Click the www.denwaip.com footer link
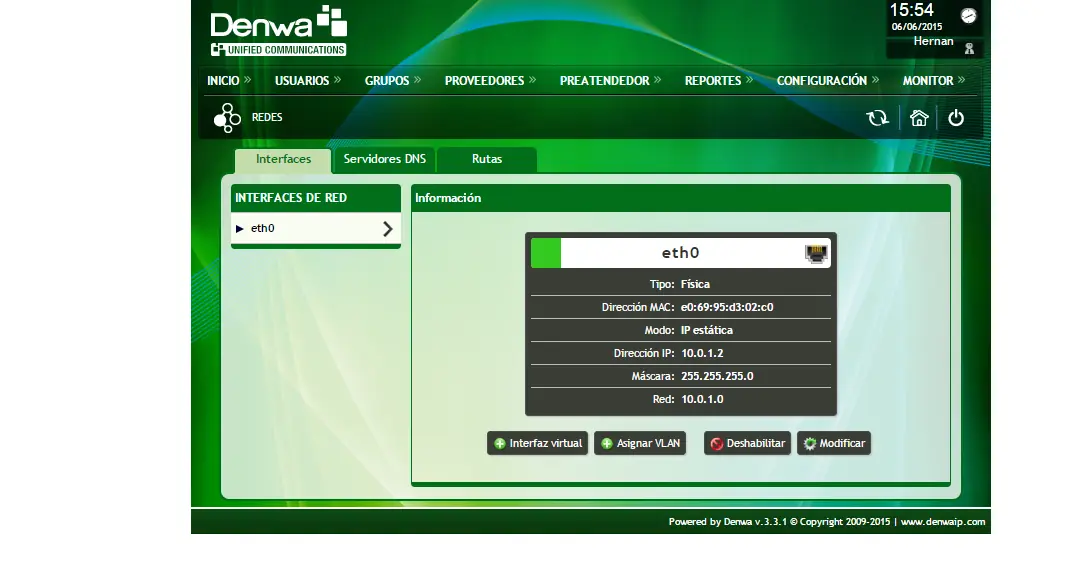Viewport: 1072px width, 569px height. coord(943,522)
